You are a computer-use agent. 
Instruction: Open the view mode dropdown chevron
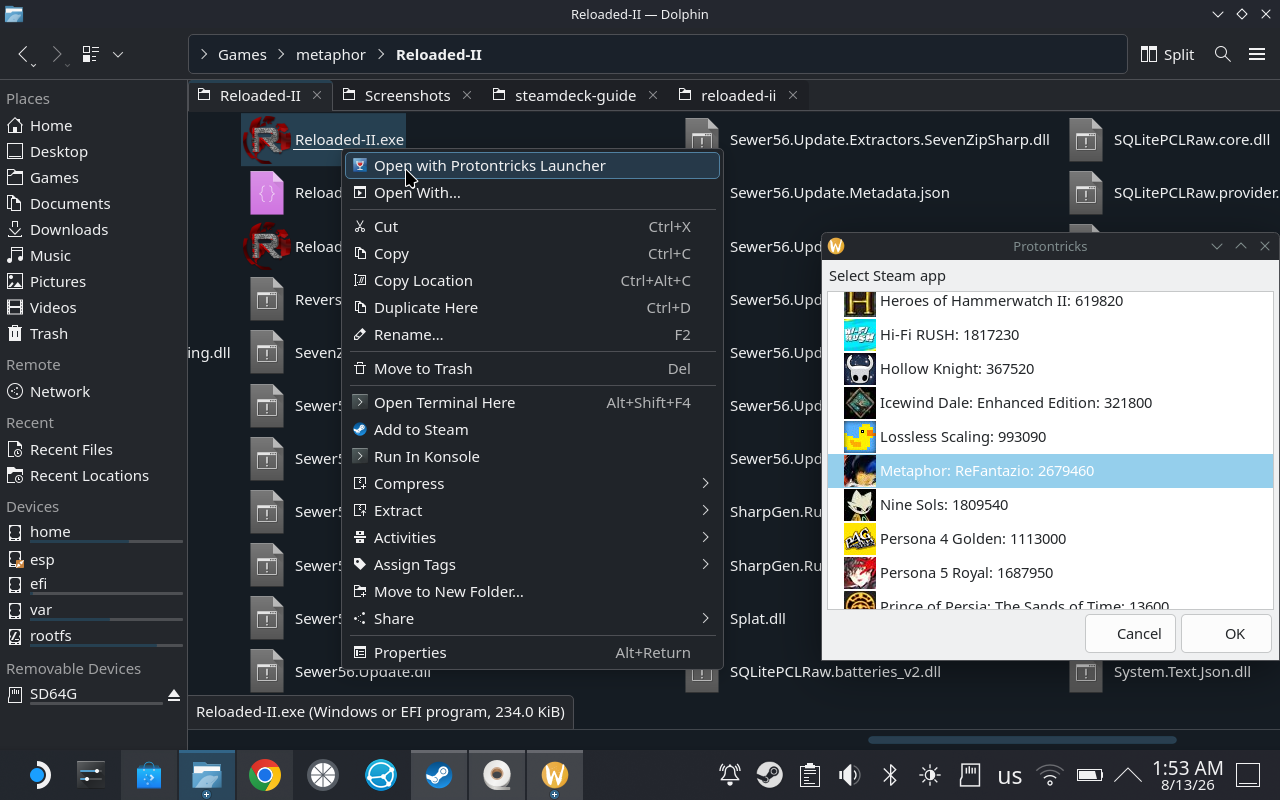[x=118, y=54]
